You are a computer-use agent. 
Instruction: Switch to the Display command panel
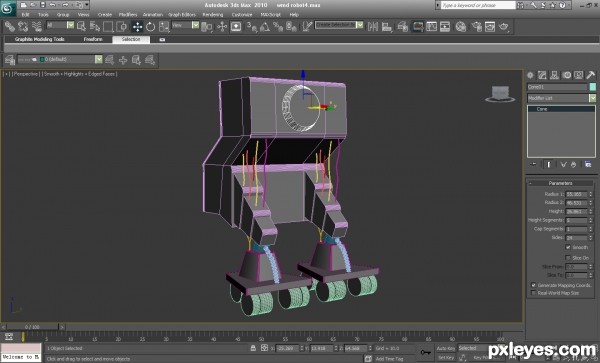click(x=579, y=75)
